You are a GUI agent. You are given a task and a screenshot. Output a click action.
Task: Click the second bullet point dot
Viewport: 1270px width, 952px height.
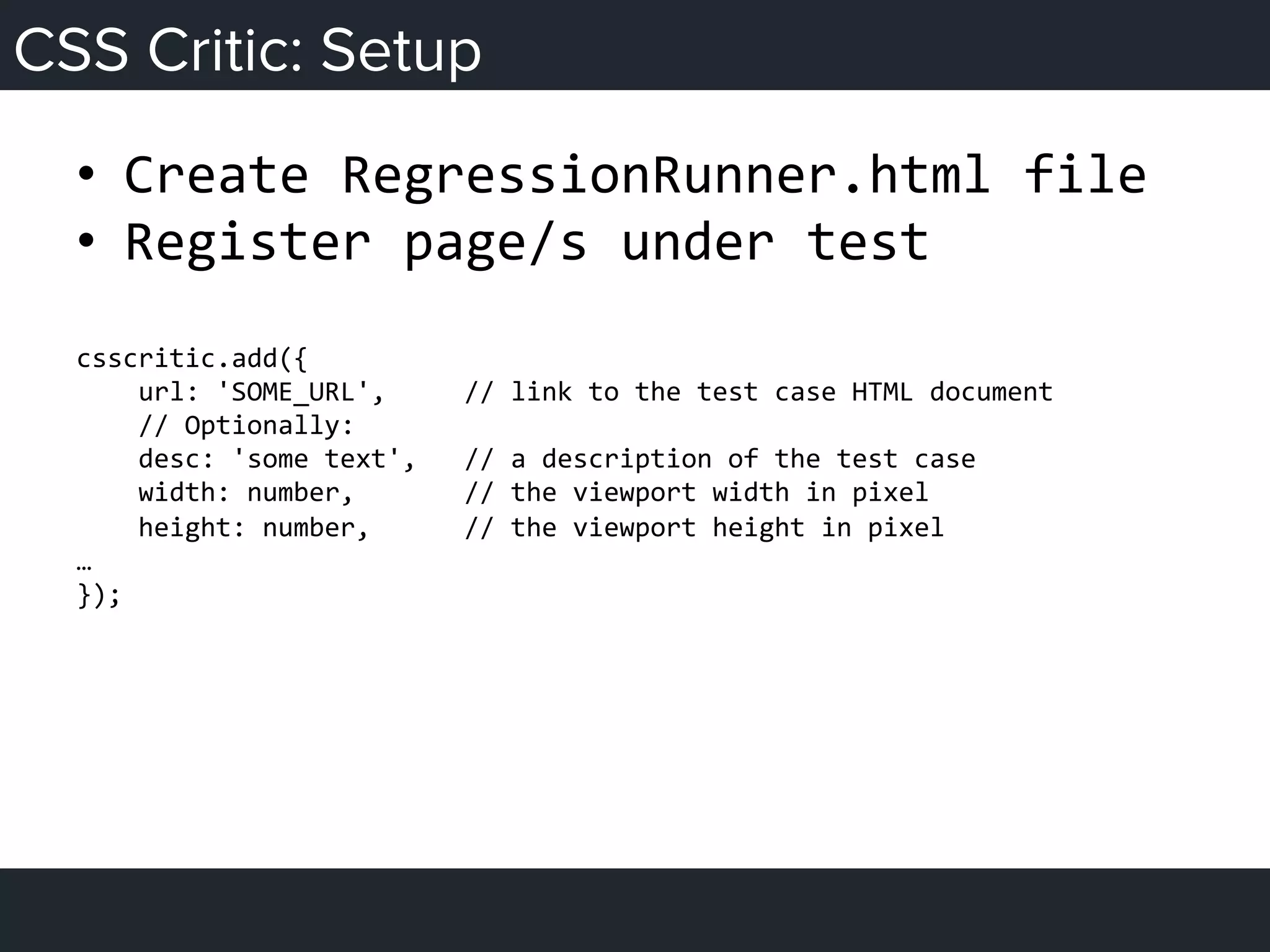87,242
